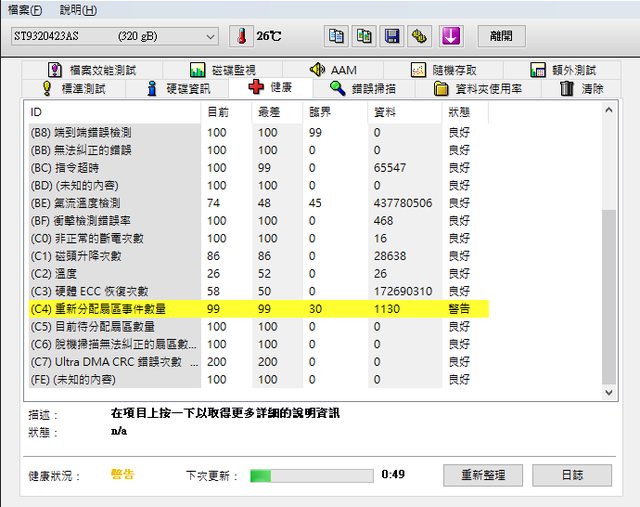Click the purple down-arrow toolbar icon
Image resolution: width=640 pixels, height=507 pixels.
[x=451, y=36]
